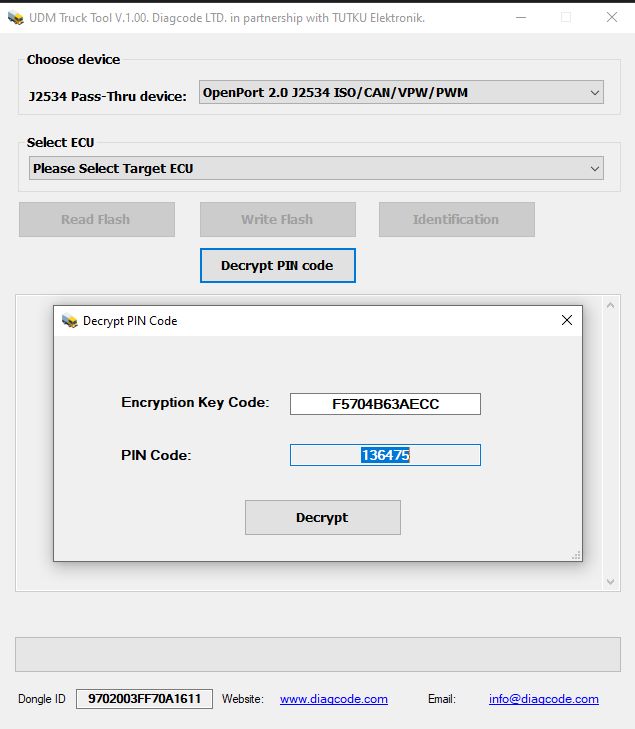The width and height of the screenshot is (635, 729).
Task: Click the log panel scroll up arrow
Action: 610,305
